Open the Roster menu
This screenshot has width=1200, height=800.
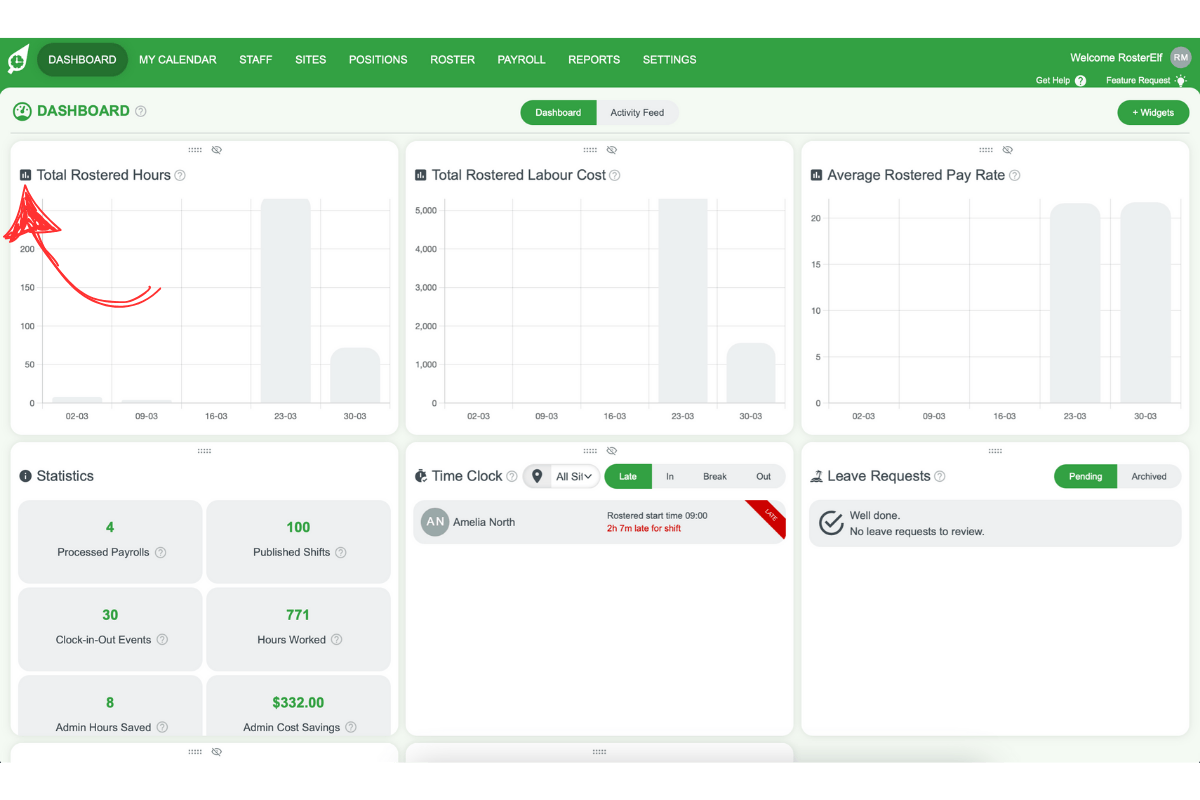452,60
